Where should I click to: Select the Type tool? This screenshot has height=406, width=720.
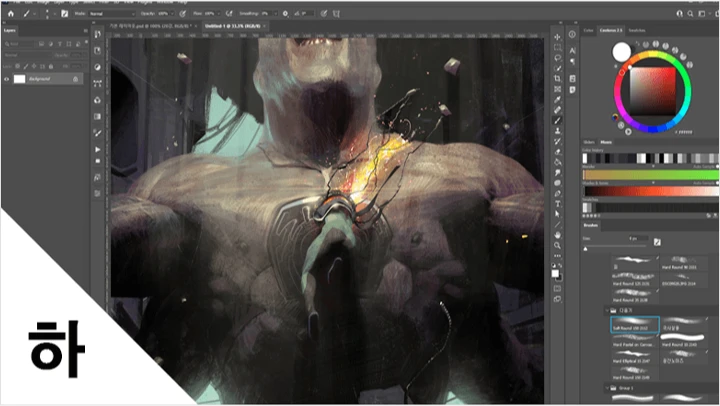[557, 204]
